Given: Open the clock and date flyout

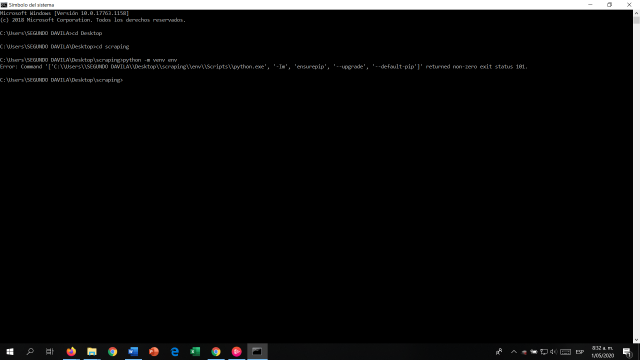Looking at the screenshot, I should [x=602, y=351].
